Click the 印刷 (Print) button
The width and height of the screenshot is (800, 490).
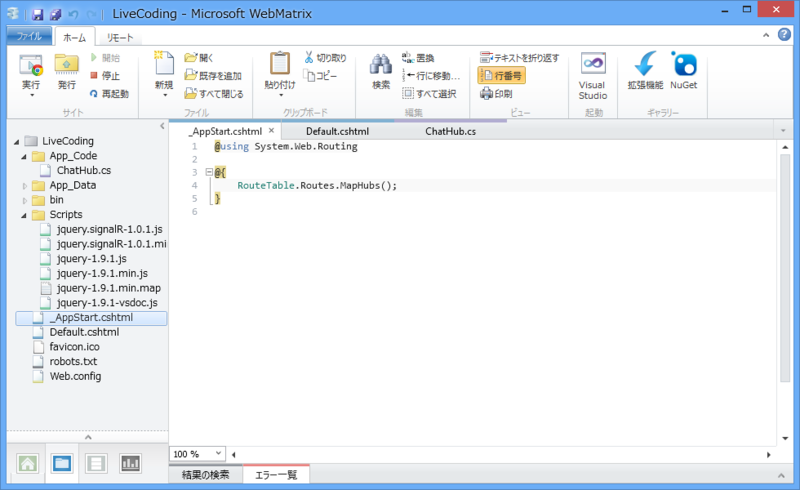tap(496, 93)
